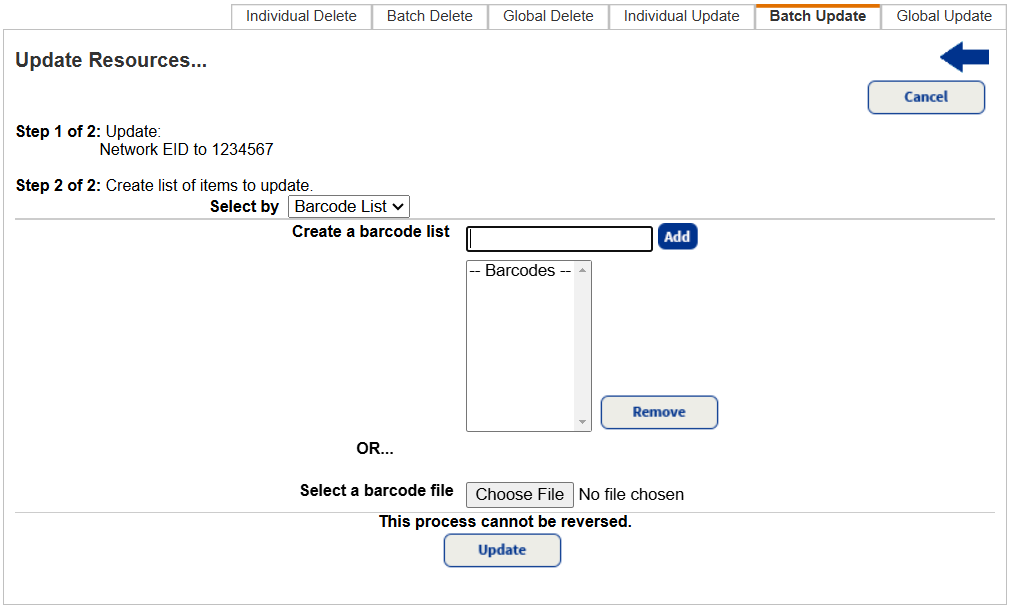Click Choose File for barcode file
Viewport: 1013px width, 609px height.
(520, 494)
